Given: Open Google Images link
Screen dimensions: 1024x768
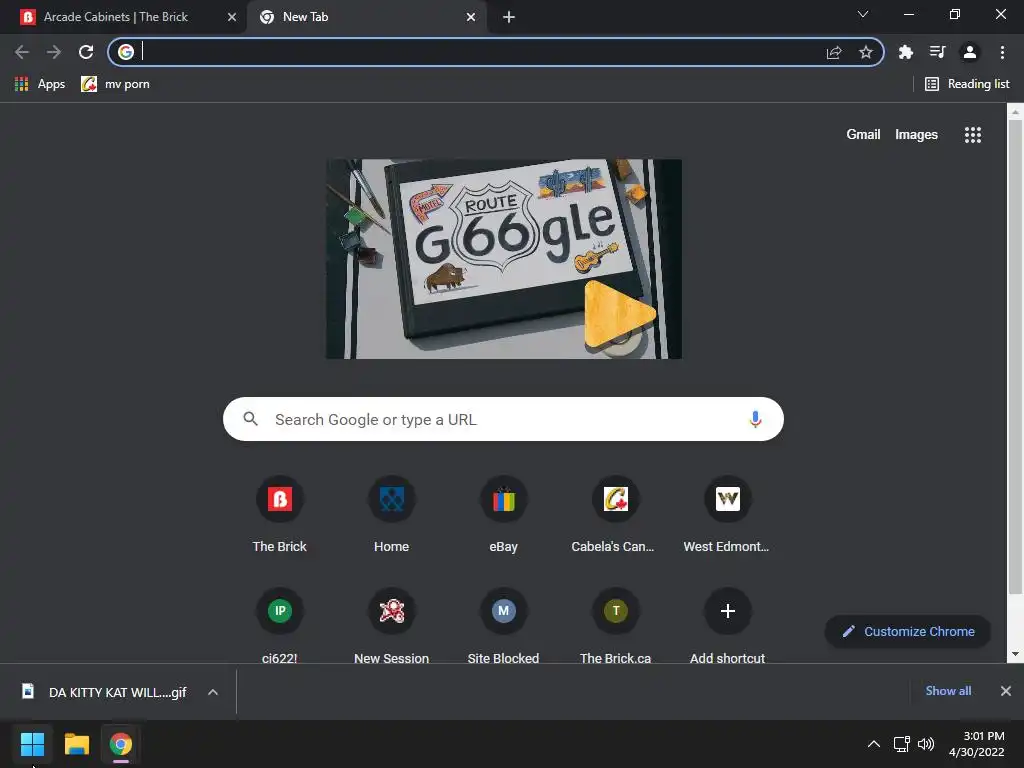Looking at the screenshot, I should 916,135.
